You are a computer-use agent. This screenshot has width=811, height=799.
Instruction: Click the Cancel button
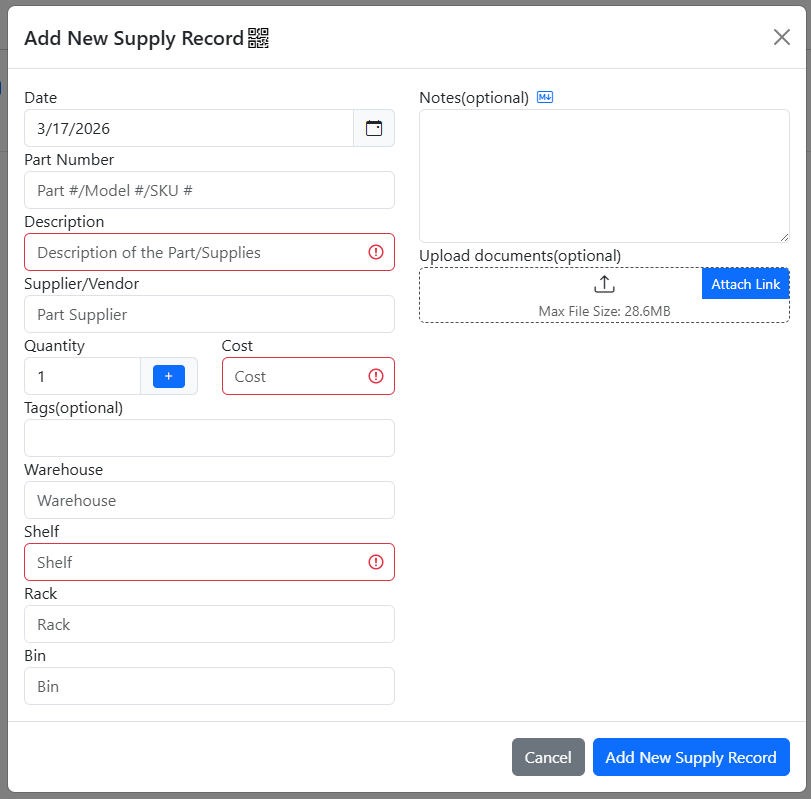tap(548, 757)
